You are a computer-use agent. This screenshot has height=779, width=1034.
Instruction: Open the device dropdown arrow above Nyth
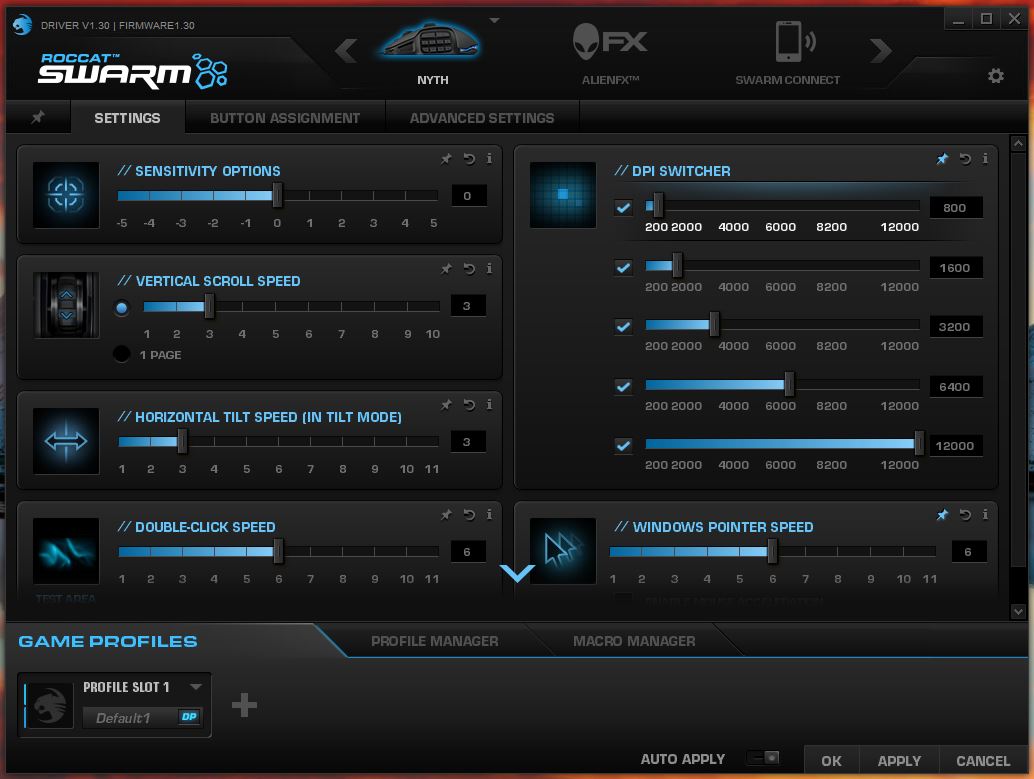click(x=494, y=19)
